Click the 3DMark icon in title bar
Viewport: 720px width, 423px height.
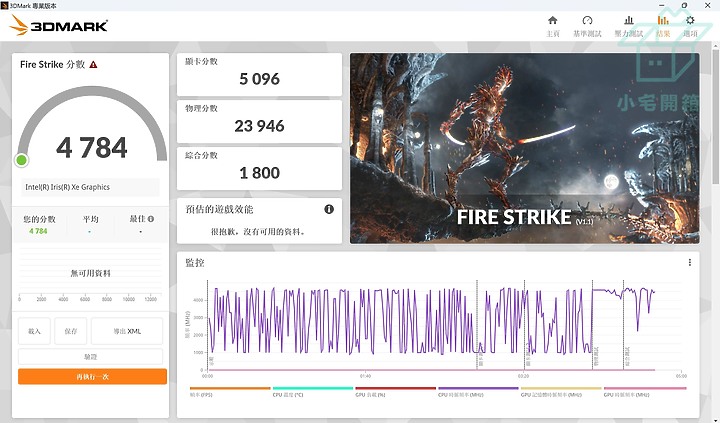(x=5, y=6)
